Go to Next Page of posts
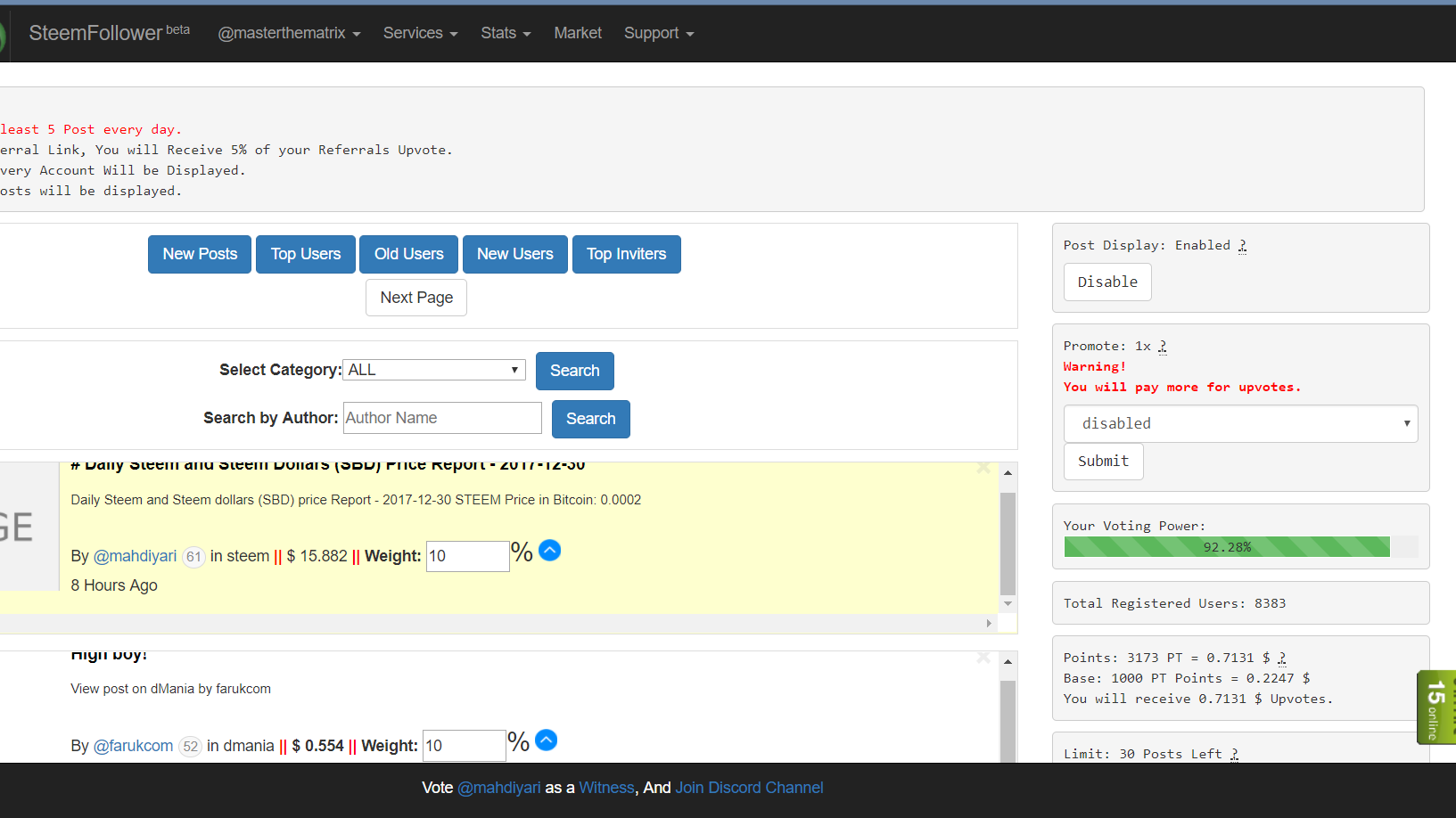 [x=416, y=298]
